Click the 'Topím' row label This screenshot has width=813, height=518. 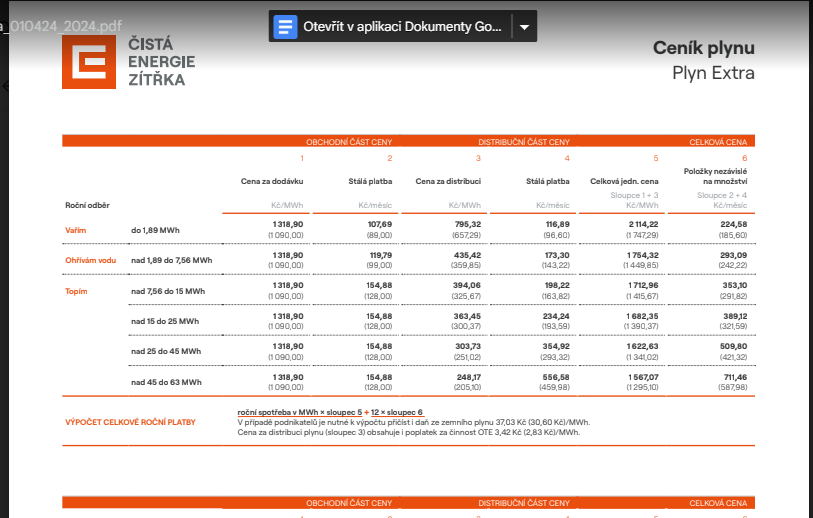point(77,291)
